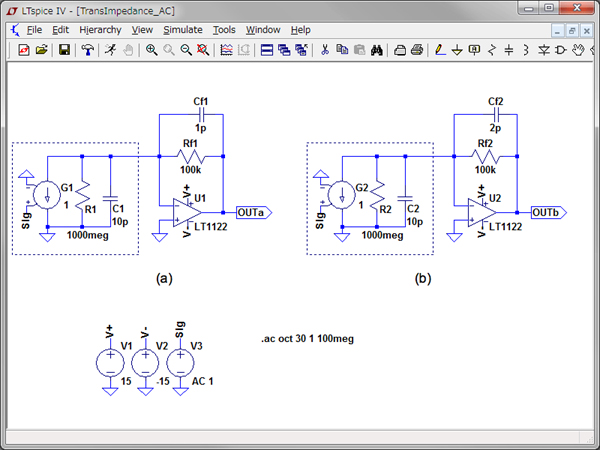Open Control Panel via the hammer icon

[x=87, y=49]
